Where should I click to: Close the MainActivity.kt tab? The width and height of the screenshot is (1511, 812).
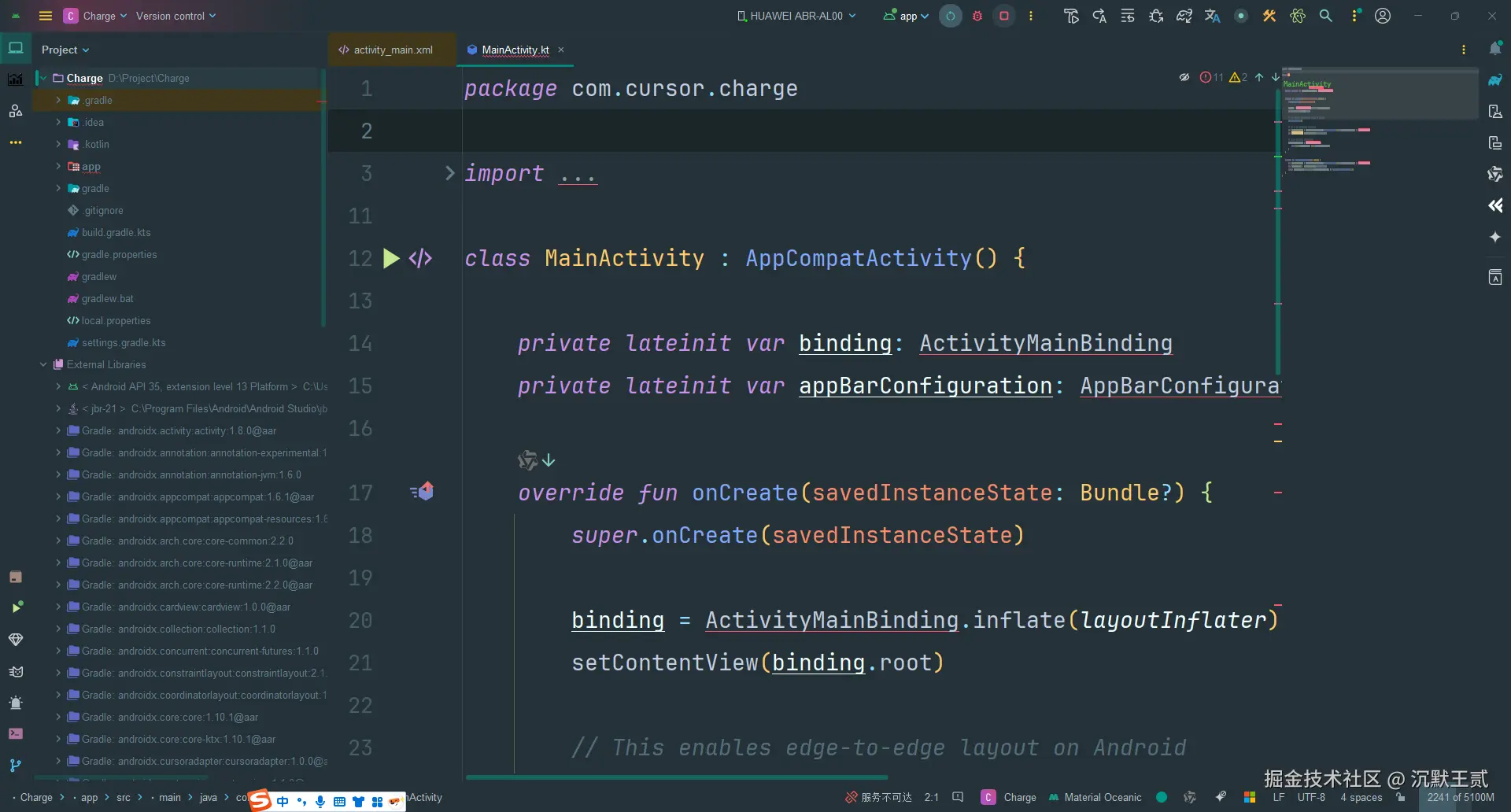[x=561, y=50]
